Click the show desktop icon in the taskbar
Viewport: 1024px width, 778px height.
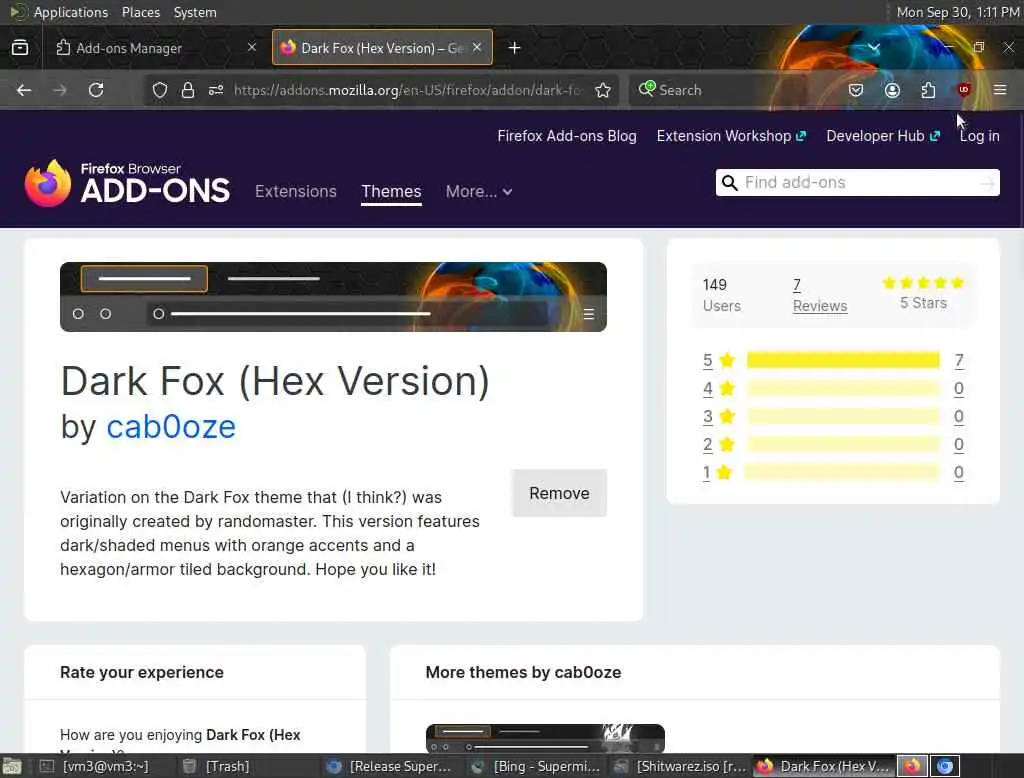12,766
